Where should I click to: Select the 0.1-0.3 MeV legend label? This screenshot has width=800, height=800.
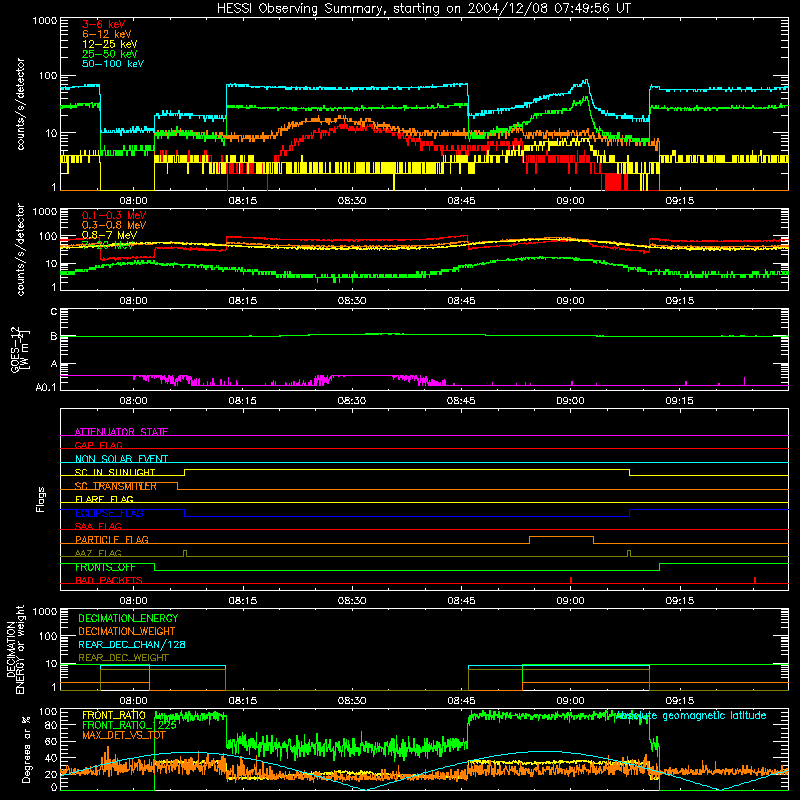click(114, 215)
